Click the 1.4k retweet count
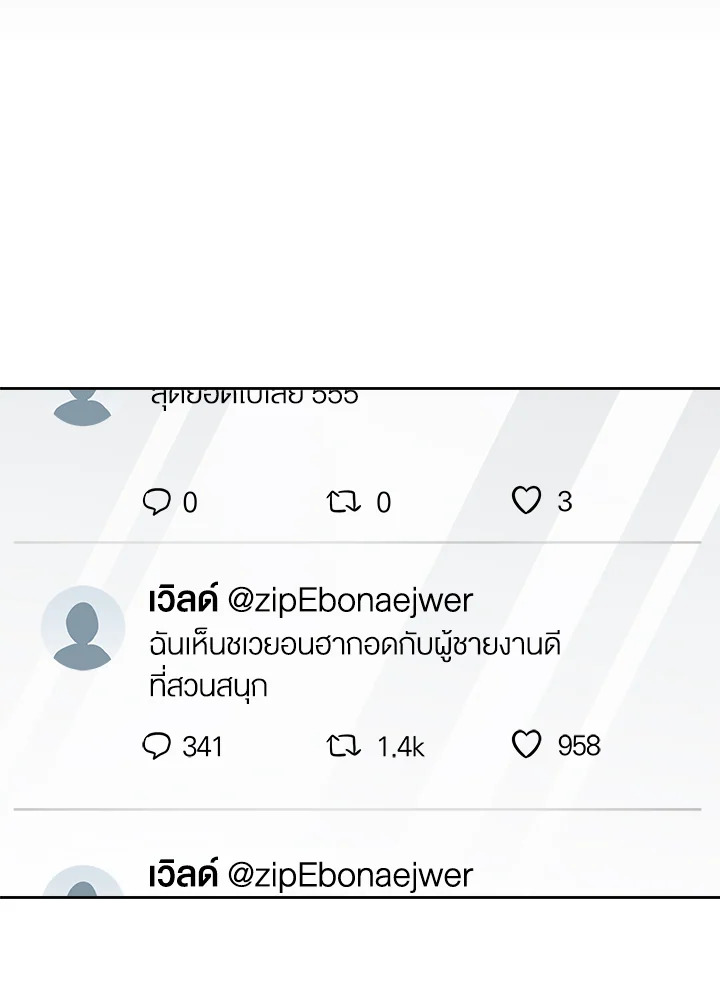Image resolution: width=720 pixels, height=998 pixels. tap(400, 747)
